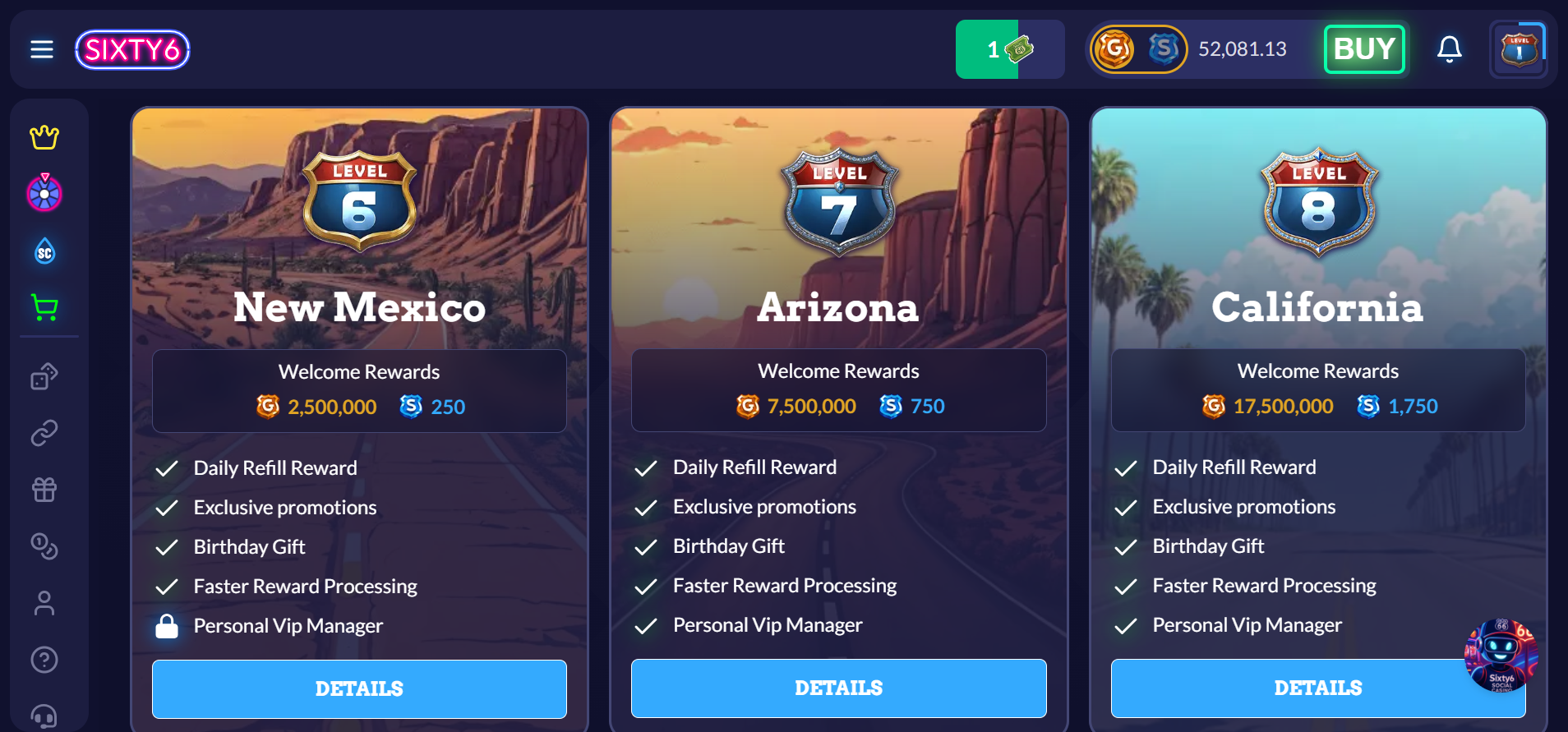This screenshot has height=732, width=1568.
Task: Open the prize wheel icon in sidebar
Action: point(44,193)
